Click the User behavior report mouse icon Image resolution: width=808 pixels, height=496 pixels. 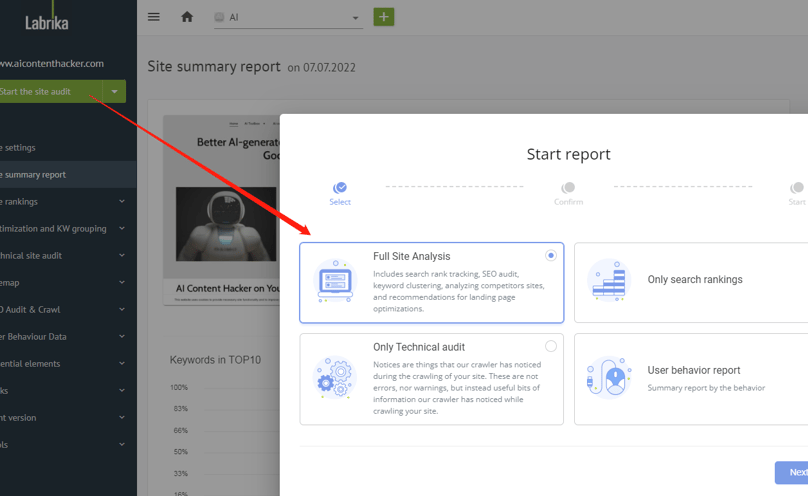point(609,378)
